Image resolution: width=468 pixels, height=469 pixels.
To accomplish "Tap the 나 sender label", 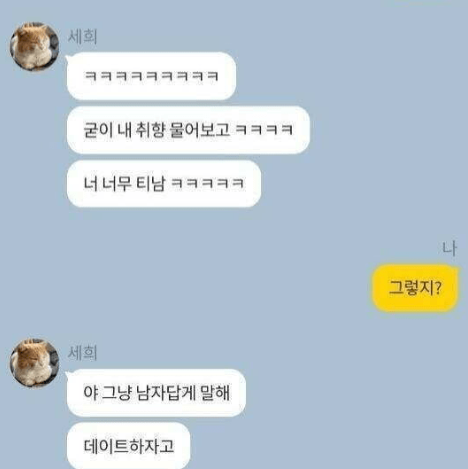I will [x=449, y=249].
